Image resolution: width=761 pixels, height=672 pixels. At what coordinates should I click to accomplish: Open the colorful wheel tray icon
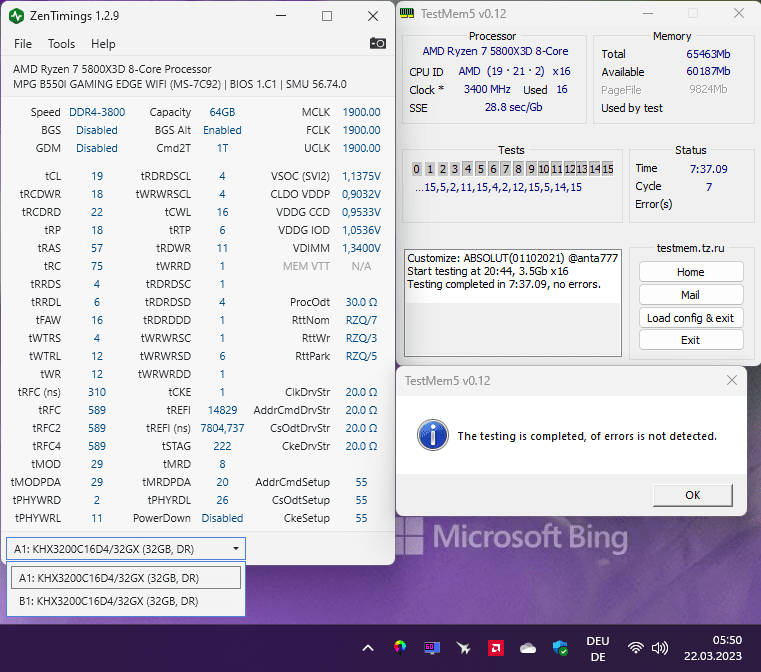[400, 647]
